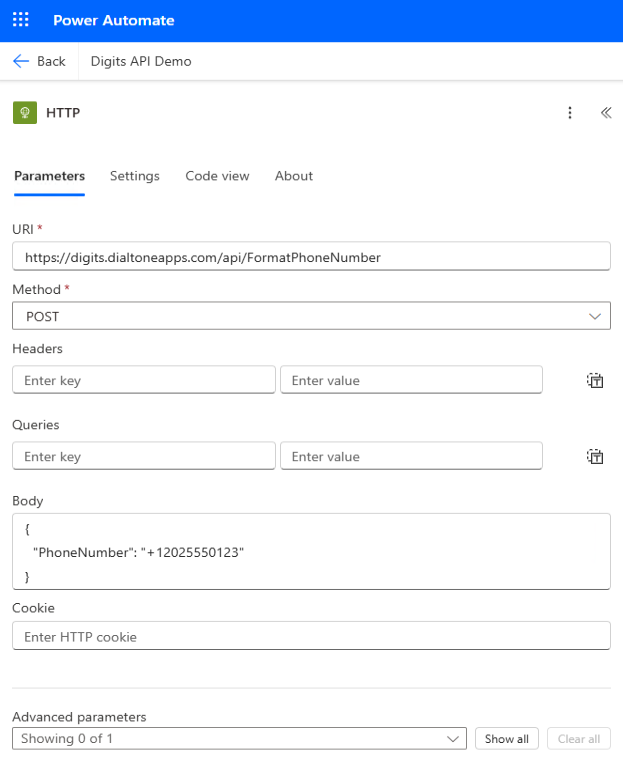Click the Cookie label
The height and width of the screenshot is (762, 623).
click(x=33, y=608)
